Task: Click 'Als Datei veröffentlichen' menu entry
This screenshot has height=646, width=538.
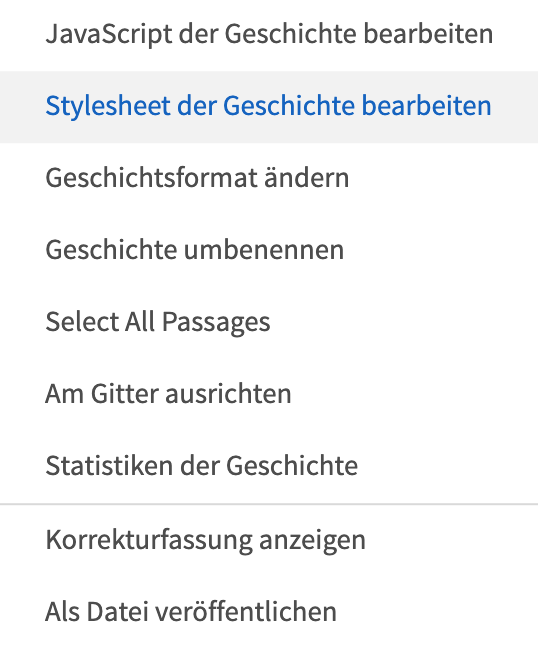Action: tap(269, 612)
